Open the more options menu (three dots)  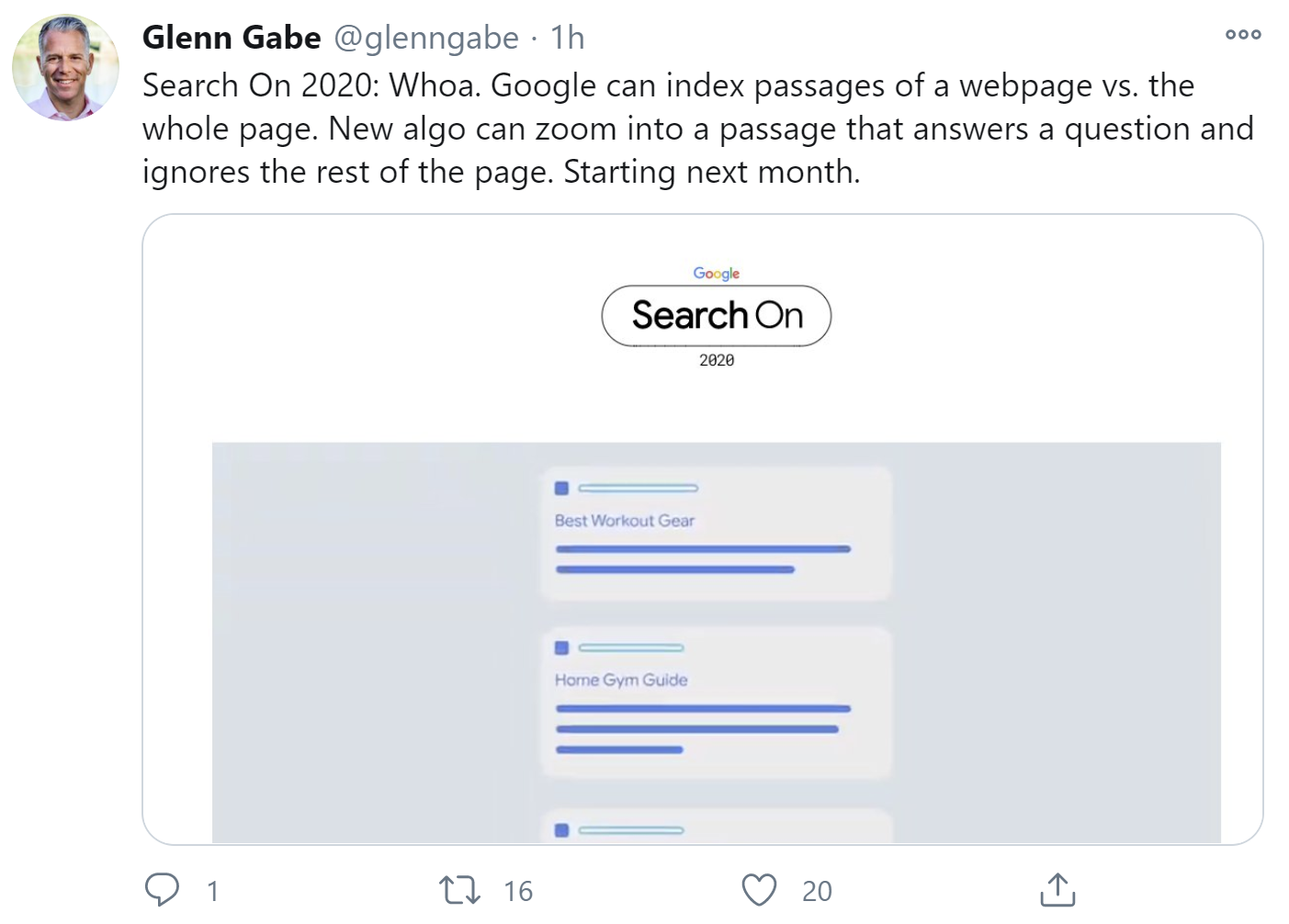pyautogui.click(x=1242, y=34)
